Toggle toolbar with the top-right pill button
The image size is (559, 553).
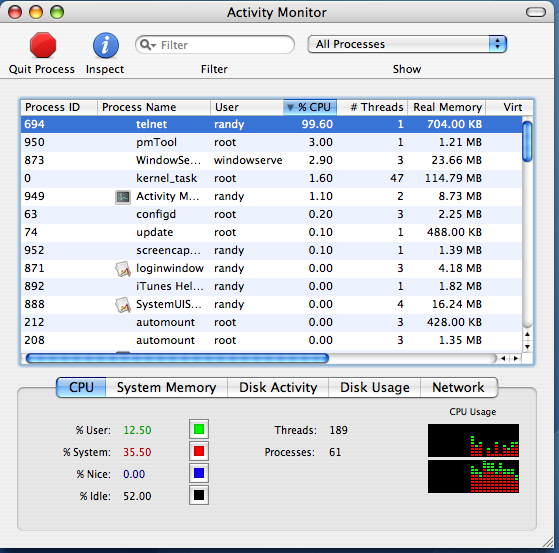coord(535,12)
